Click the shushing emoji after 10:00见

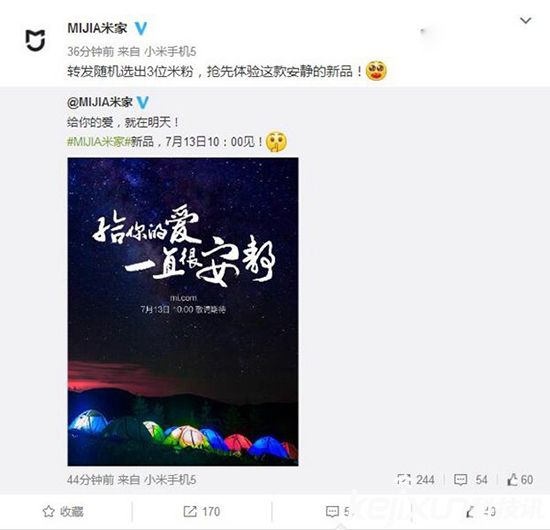tap(276, 142)
